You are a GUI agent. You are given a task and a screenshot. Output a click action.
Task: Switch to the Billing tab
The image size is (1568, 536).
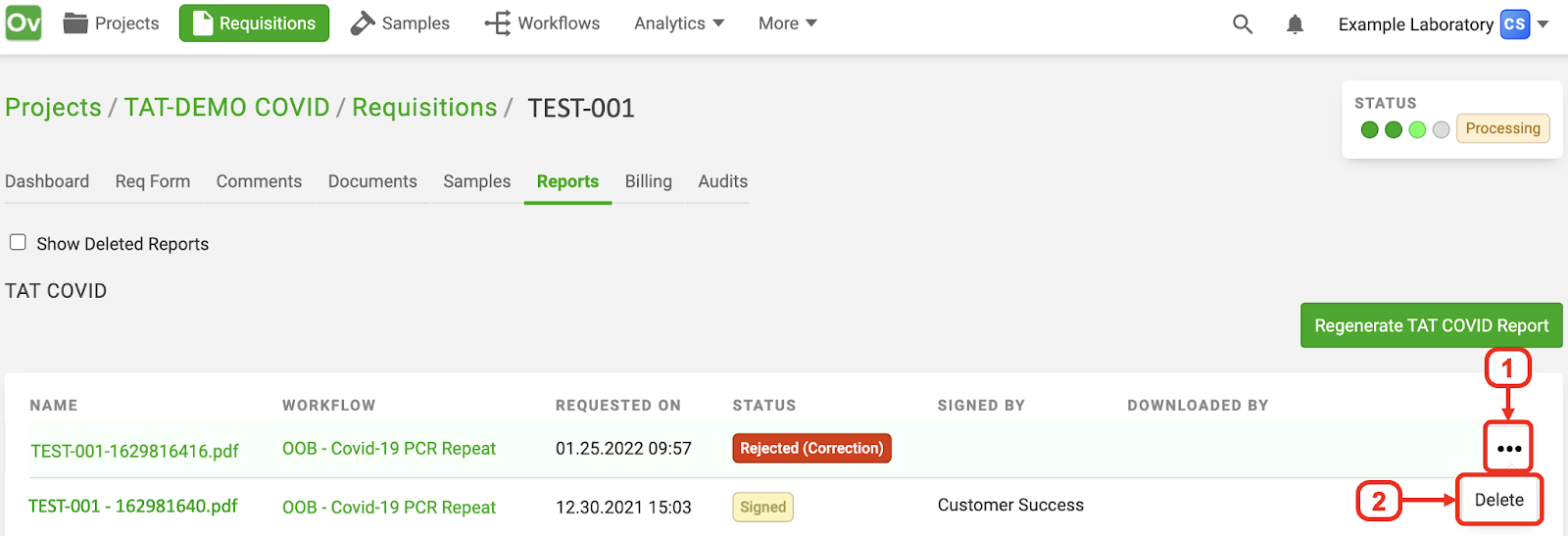click(649, 181)
